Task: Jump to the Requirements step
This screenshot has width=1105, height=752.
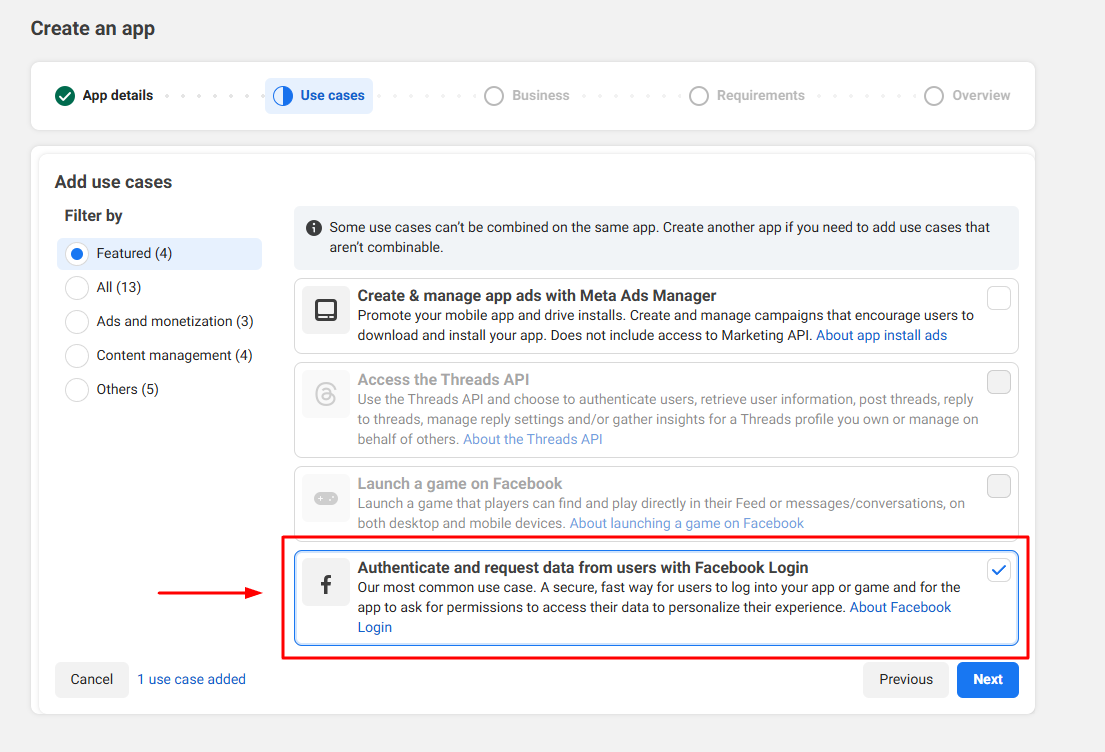Action: (x=747, y=96)
